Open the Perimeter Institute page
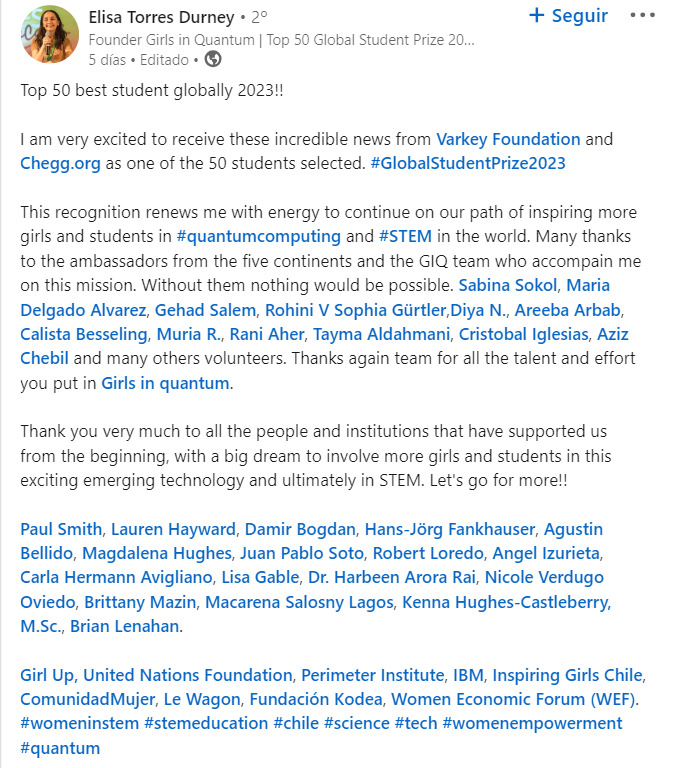The height and width of the screenshot is (768, 676). click(x=372, y=675)
